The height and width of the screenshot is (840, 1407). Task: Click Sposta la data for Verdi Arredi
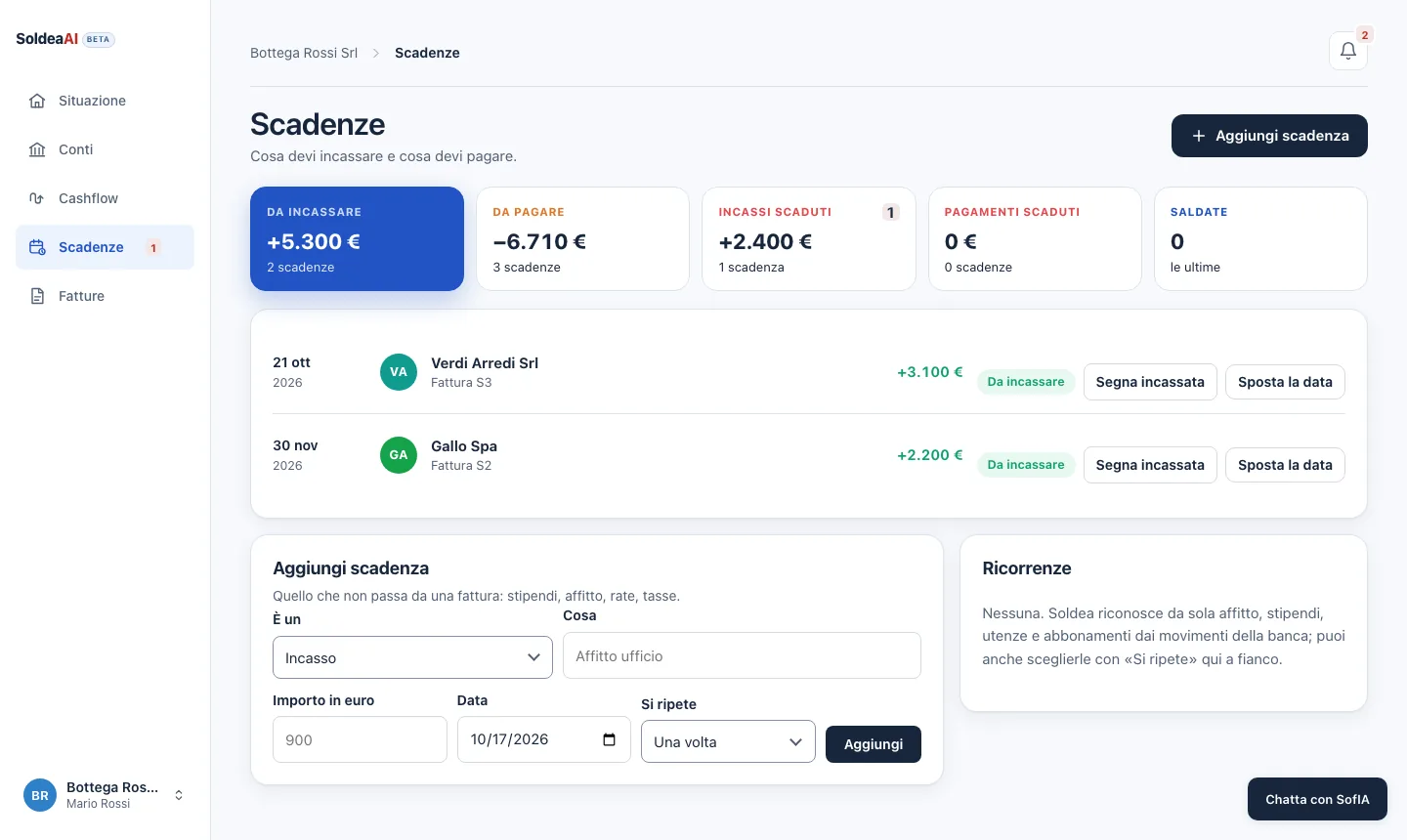point(1285,382)
